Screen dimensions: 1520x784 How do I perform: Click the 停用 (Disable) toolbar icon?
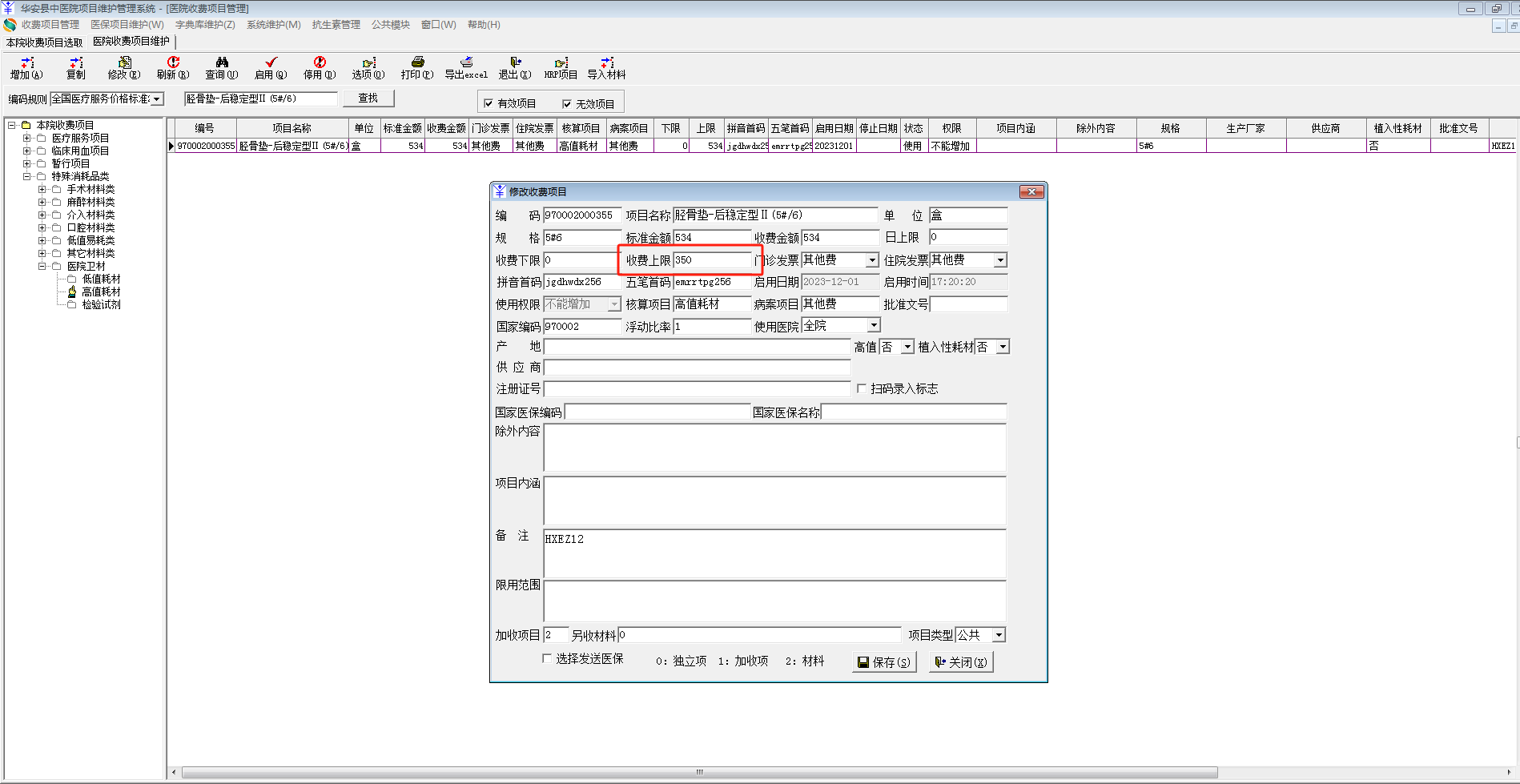320,62
